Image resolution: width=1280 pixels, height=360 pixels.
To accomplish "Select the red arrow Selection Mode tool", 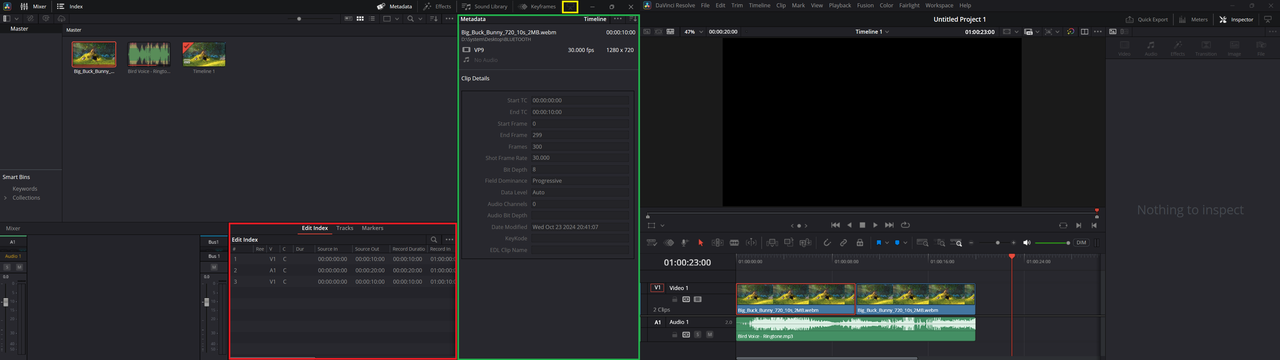I will coord(700,243).
